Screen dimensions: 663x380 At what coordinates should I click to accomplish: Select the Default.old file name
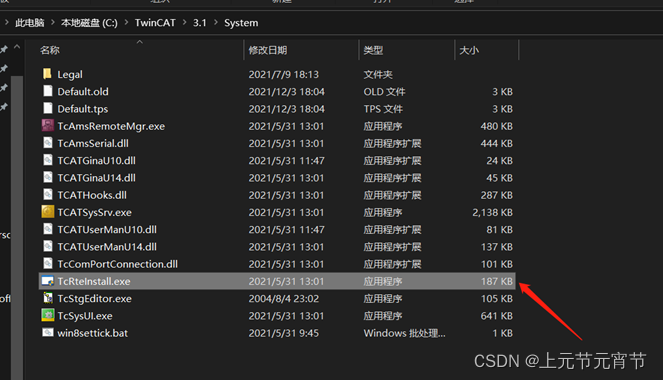(83, 92)
